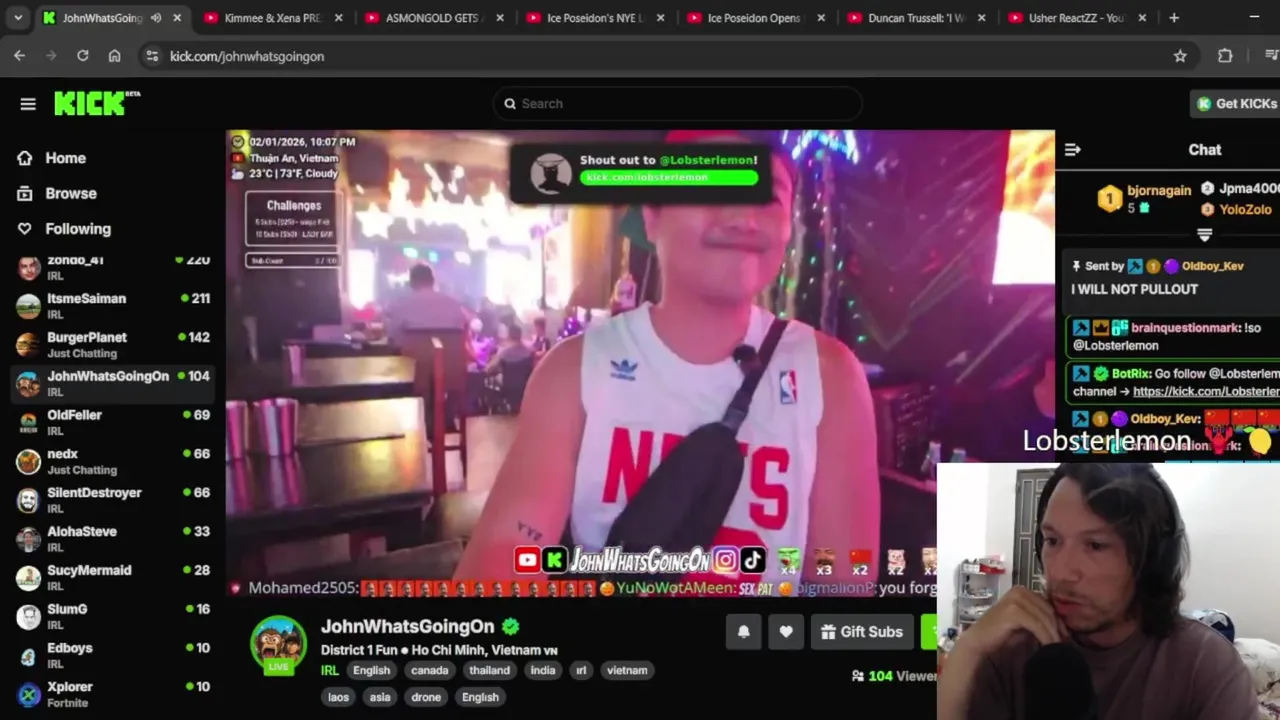Open Xplorer channel
Screen dimensions: 1280x720
click(113, 694)
